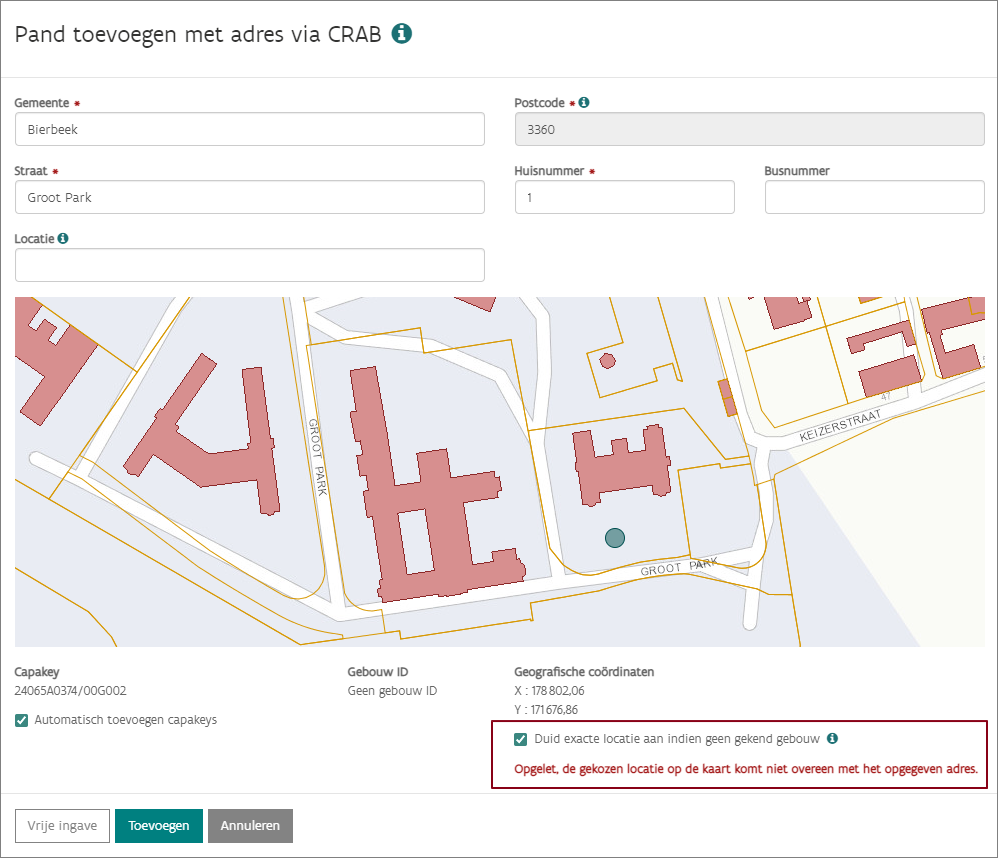The height and width of the screenshot is (858, 998).
Task: Click the Annuleren button
Action: (x=250, y=826)
